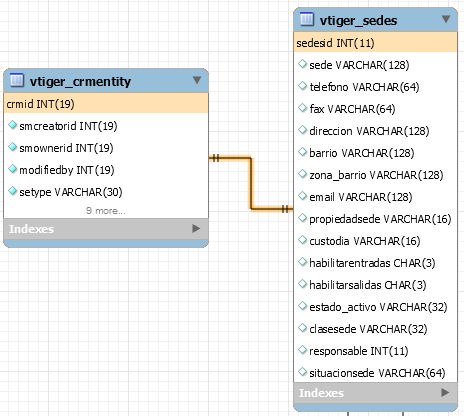
Task: Click the diamond icon beside smownerid
Action: coord(12,147)
